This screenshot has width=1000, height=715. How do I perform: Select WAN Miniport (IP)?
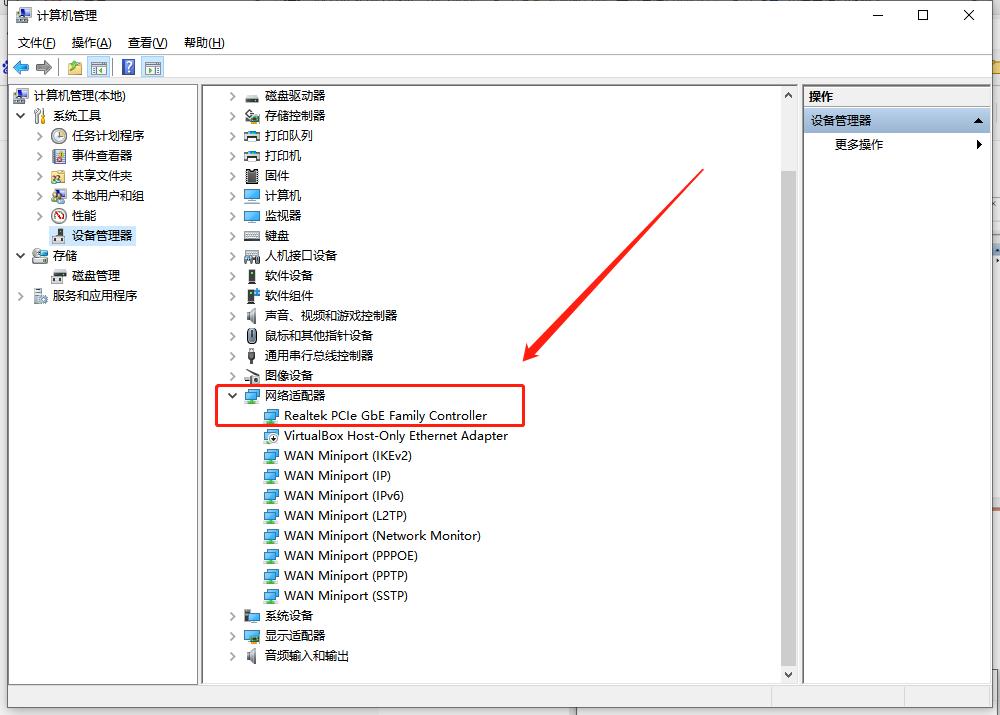[337, 476]
